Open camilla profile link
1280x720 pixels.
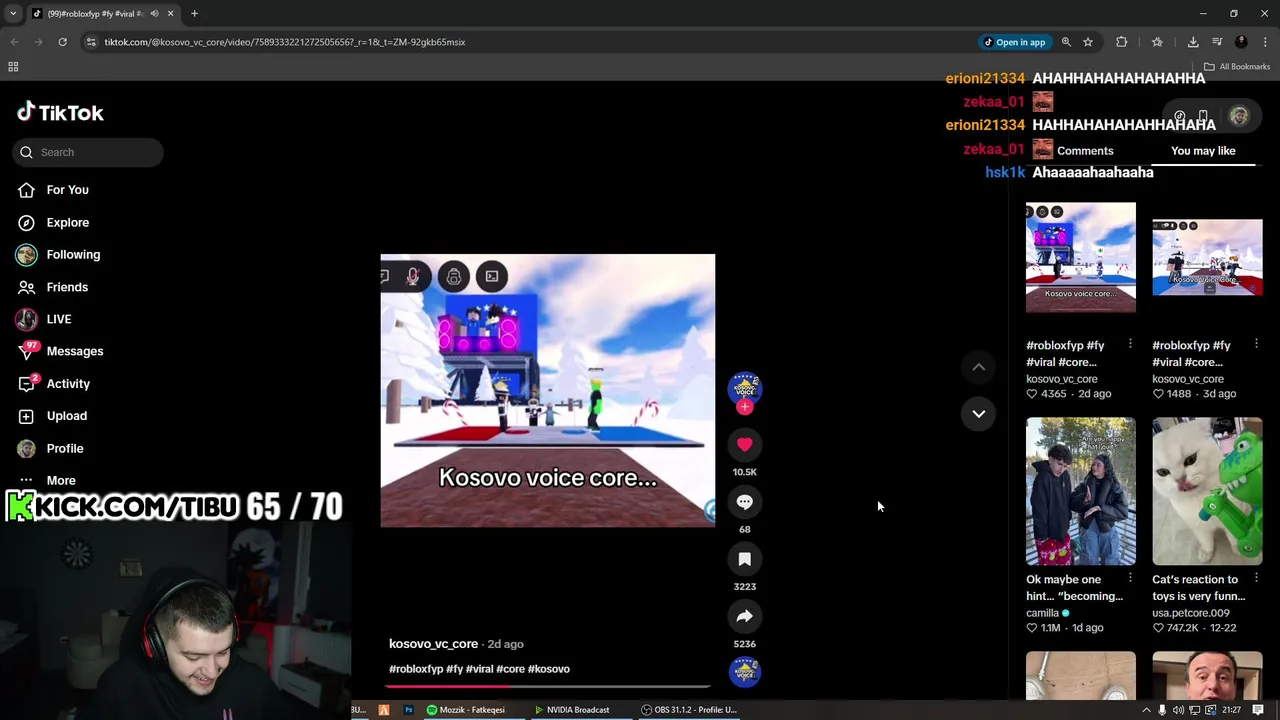[x=1042, y=613]
